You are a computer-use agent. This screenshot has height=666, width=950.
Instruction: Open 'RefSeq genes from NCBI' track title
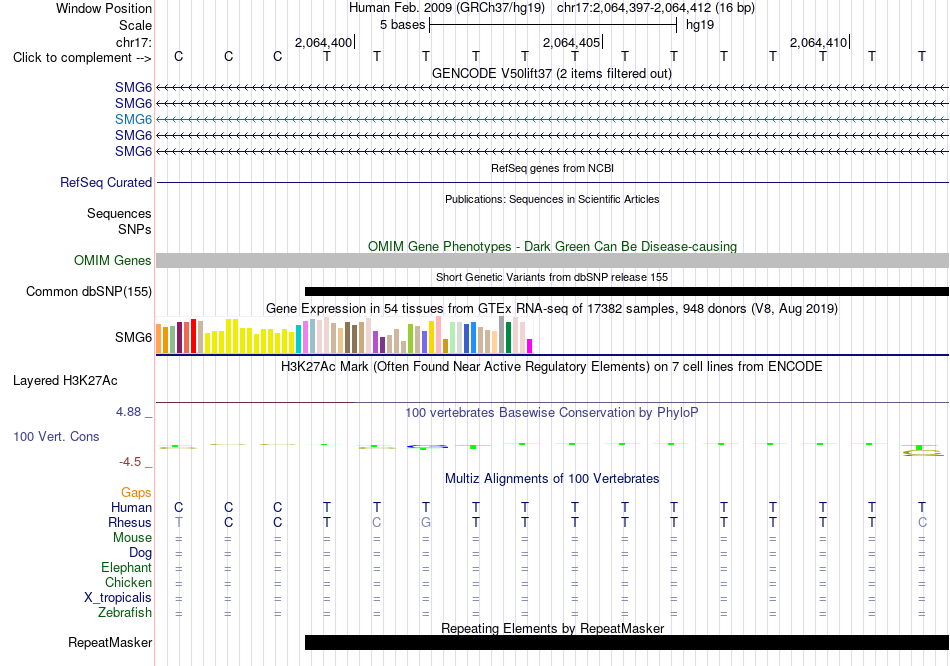click(552, 168)
